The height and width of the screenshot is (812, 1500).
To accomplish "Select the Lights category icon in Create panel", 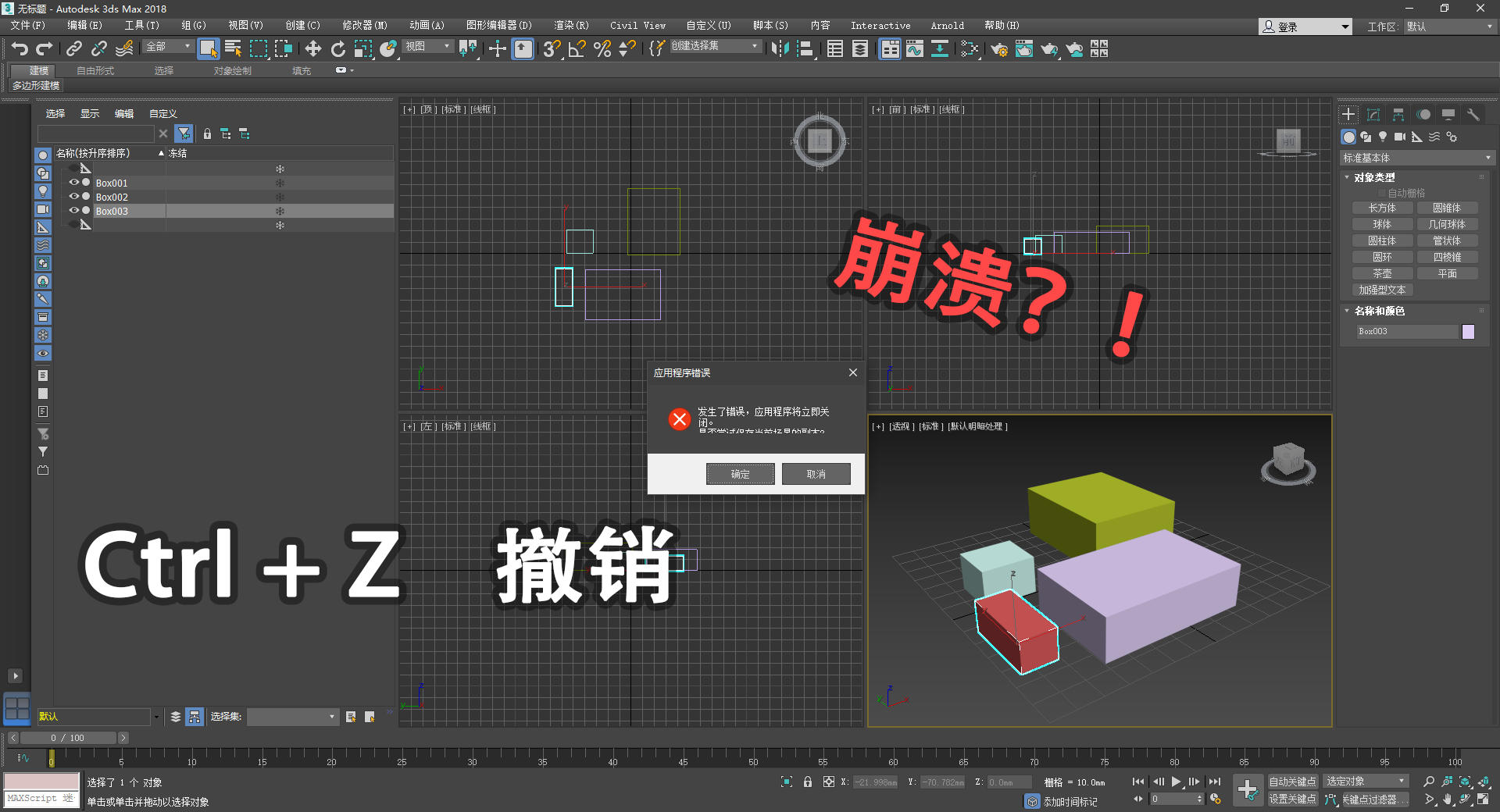I will coord(1383,137).
